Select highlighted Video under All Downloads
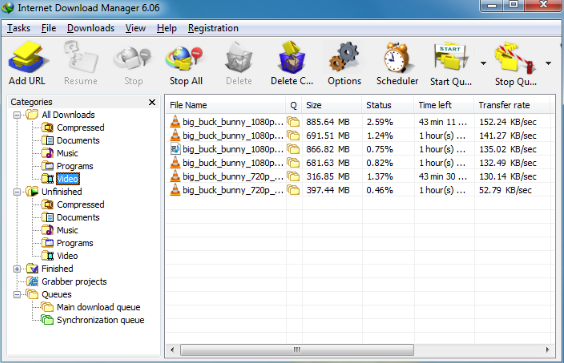Screen dimensions: 564x363 point(68,179)
